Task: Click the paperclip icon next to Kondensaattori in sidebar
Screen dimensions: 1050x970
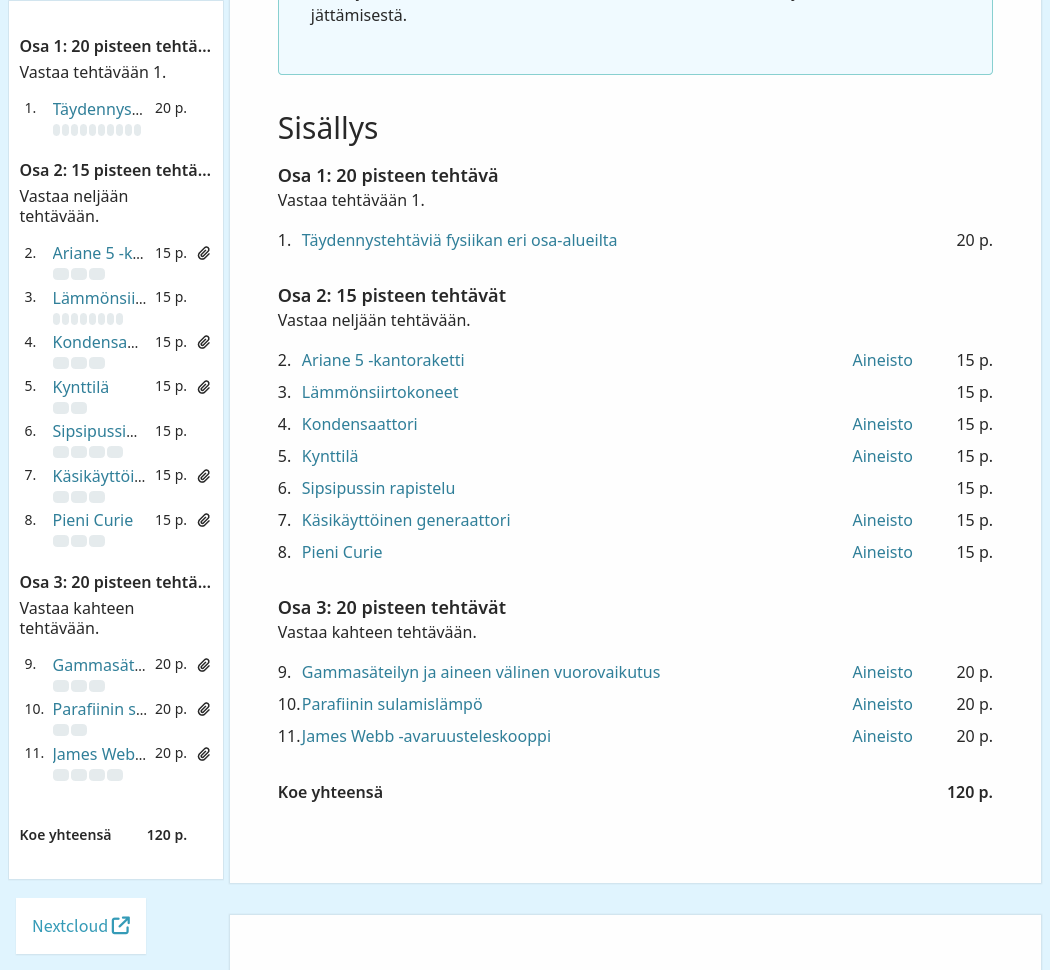Action: [204, 343]
